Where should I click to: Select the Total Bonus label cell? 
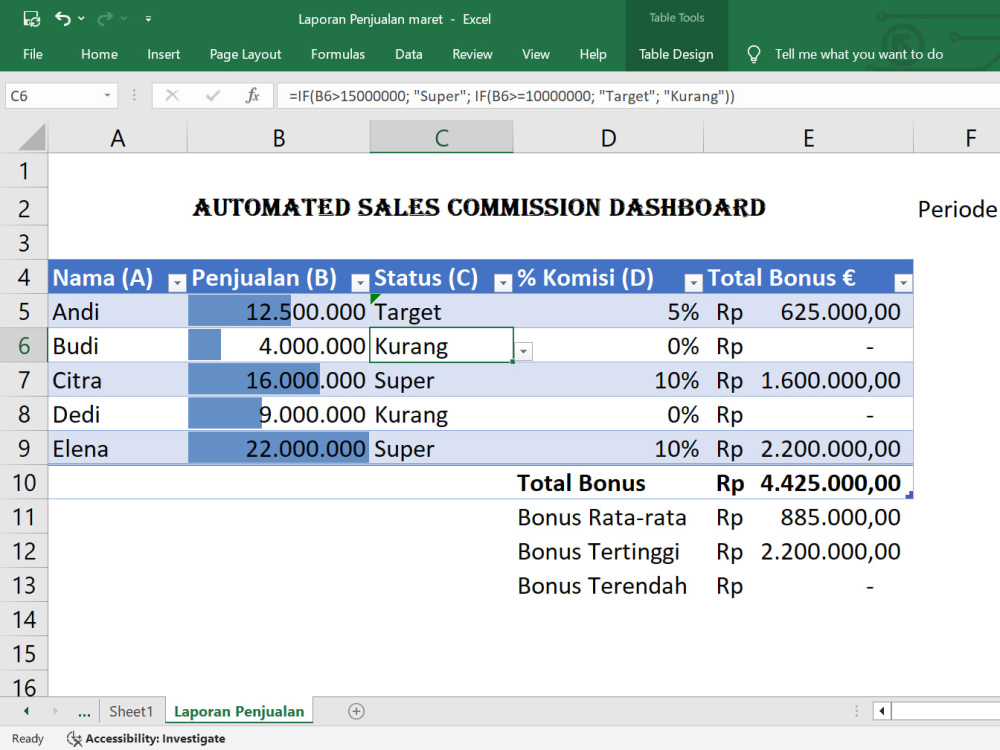[608, 483]
